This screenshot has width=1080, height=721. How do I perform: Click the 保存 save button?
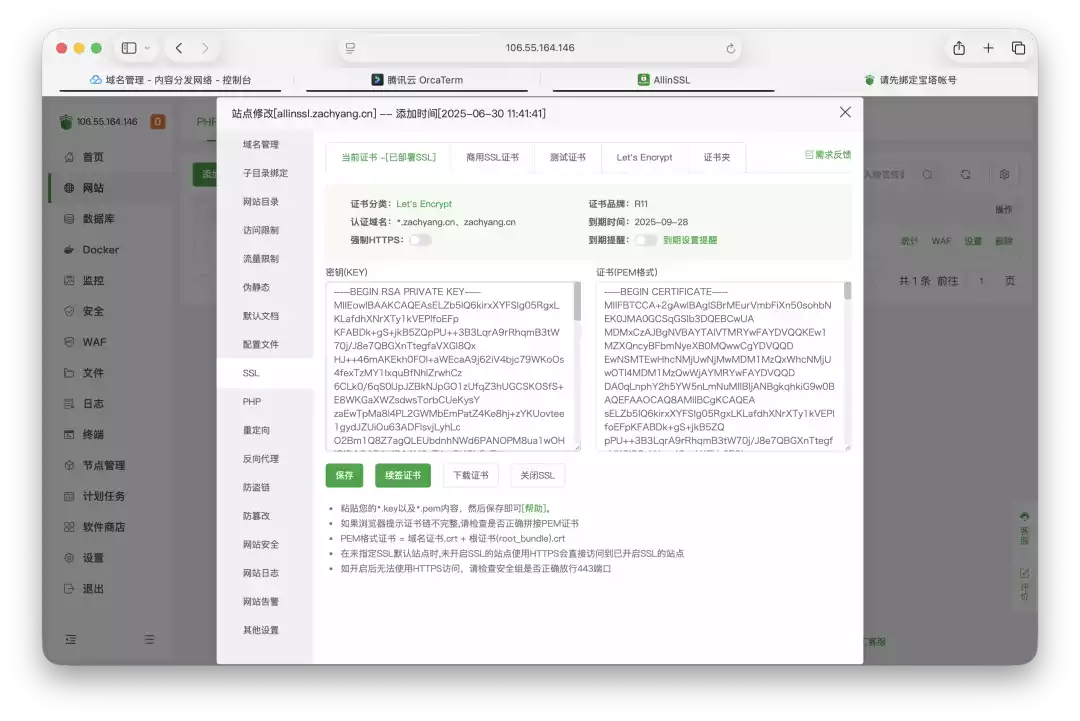pos(344,475)
